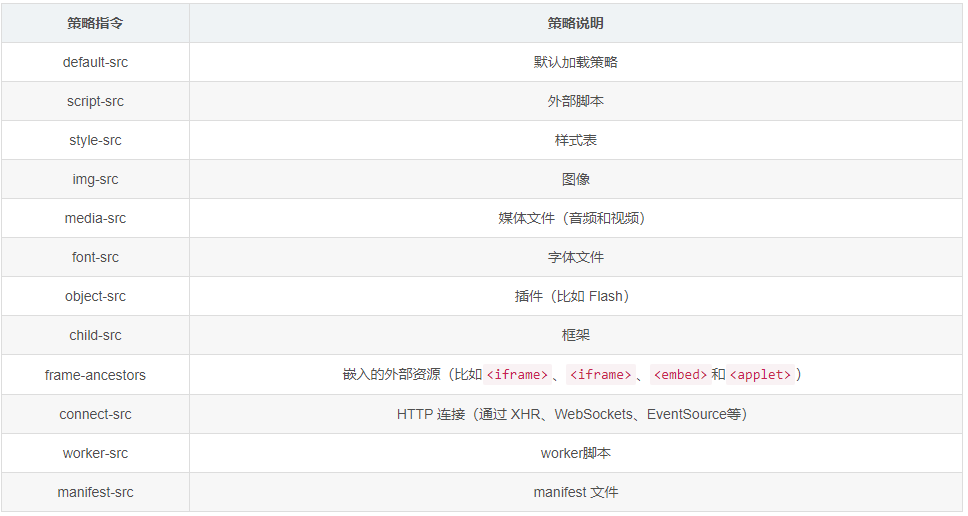Click the 媒体文件（音频和视频）description

point(572,218)
